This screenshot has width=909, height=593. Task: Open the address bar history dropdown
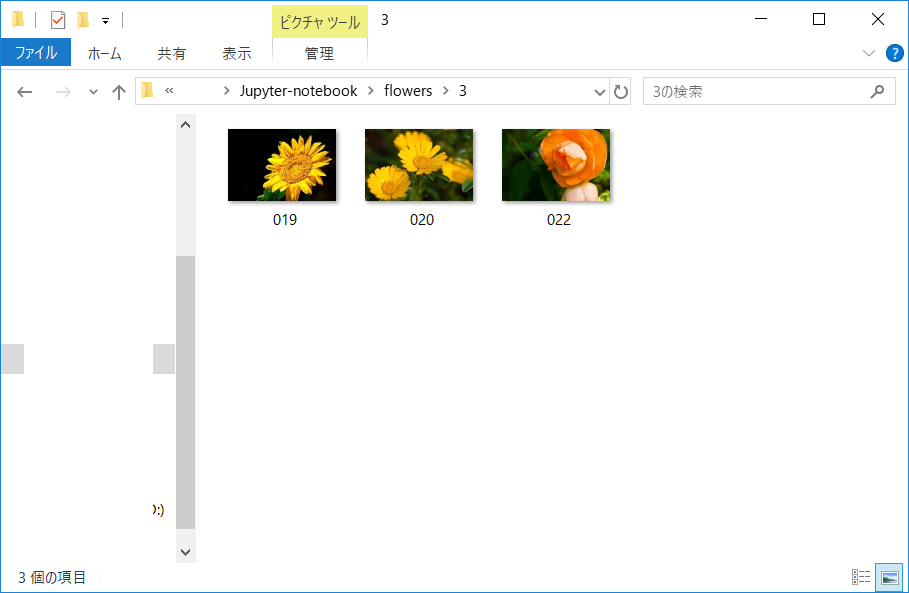[x=599, y=92]
